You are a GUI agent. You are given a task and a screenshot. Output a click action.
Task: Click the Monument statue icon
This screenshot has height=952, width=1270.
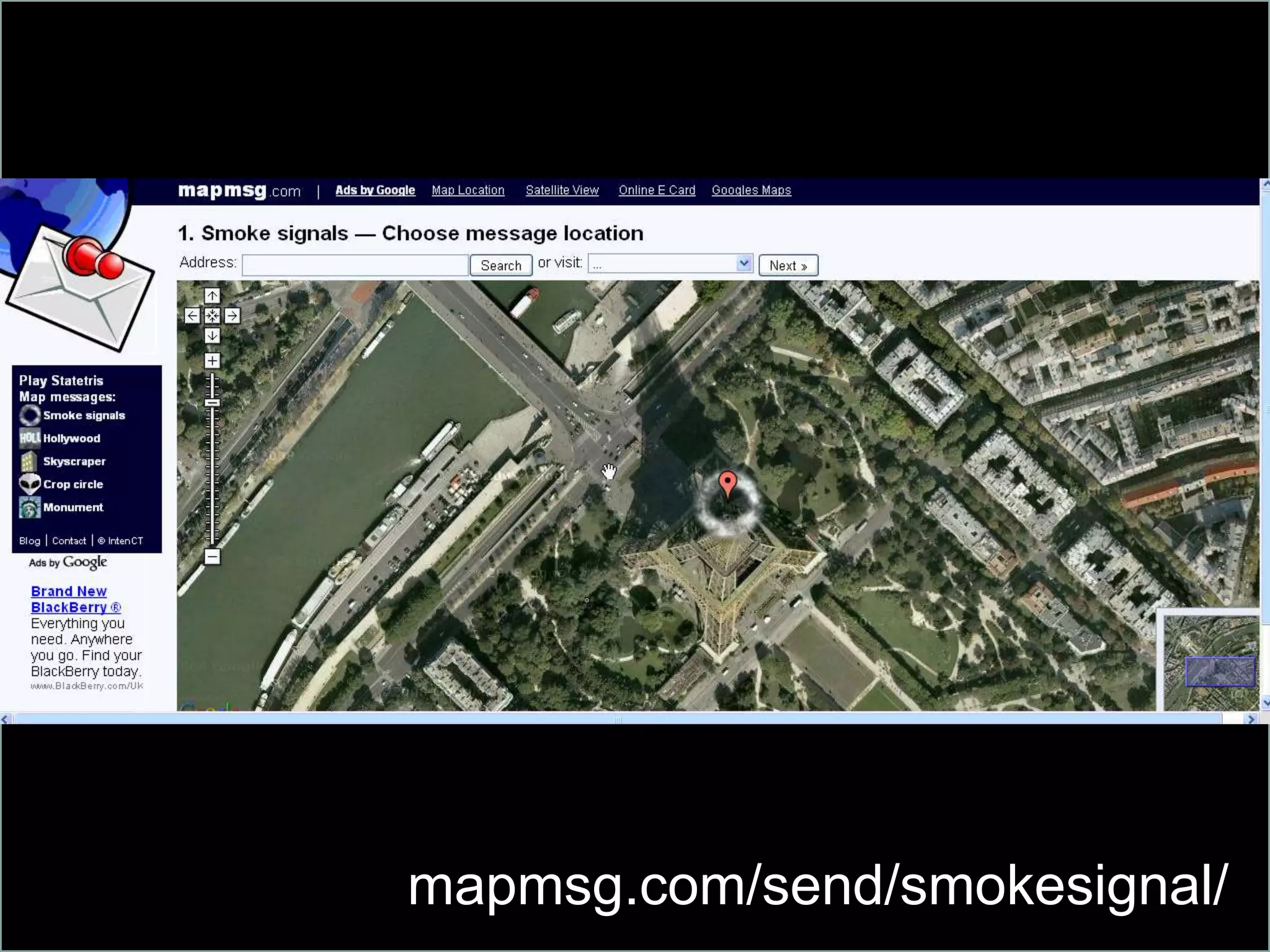pos(29,507)
